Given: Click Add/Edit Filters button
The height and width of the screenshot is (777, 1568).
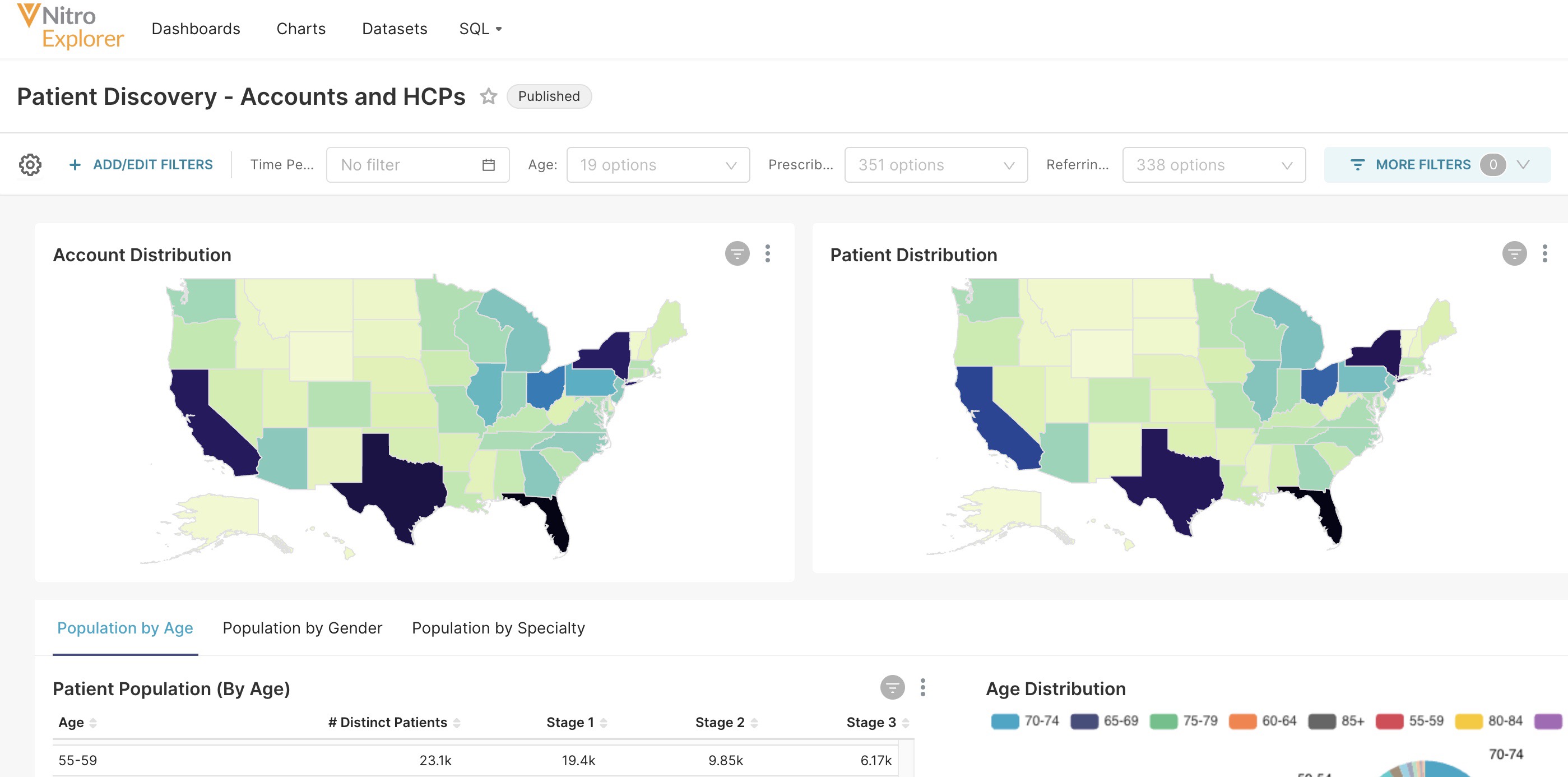Looking at the screenshot, I should [141, 164].
